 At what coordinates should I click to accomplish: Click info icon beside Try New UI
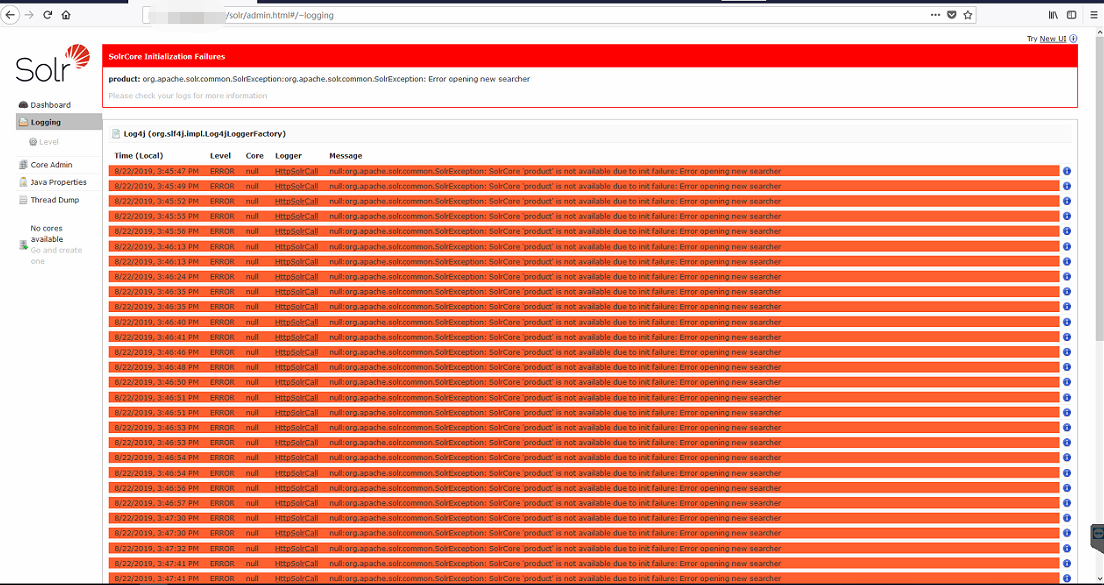pos(1073,39)
